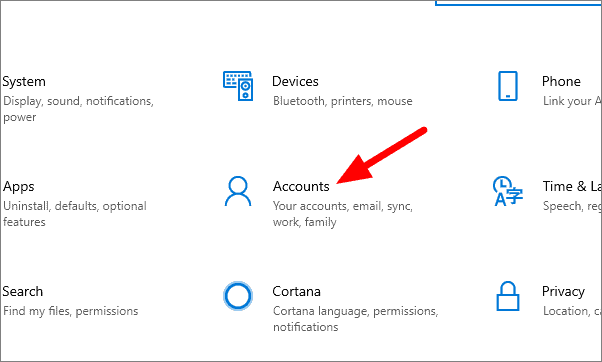Select the Cortana heading text
This screenshot has height=362, width=602.
pos(296,291)
